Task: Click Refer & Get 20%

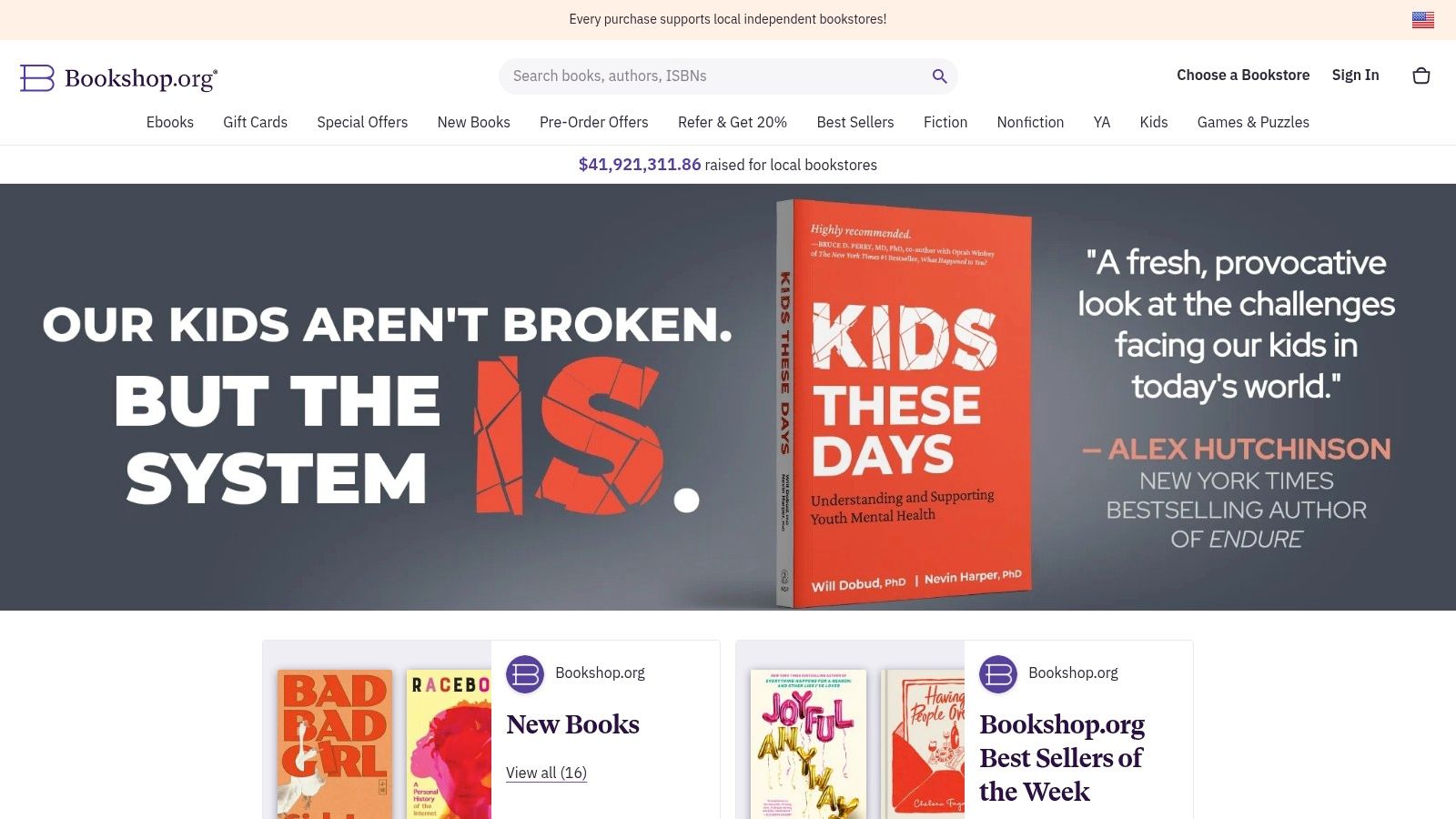Action: point(733,122)
